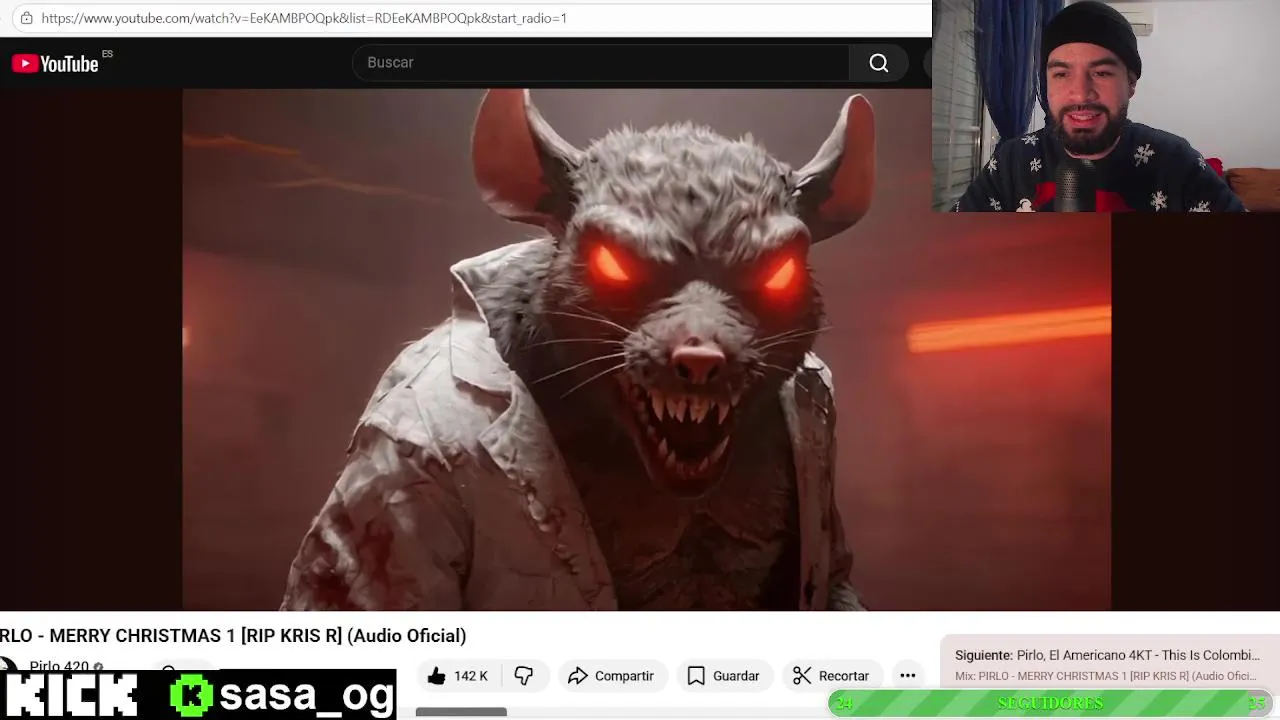Viewport: 1280px width, 720px height.
Task: Focus the Buscar search field
Action: coord(600,63)
